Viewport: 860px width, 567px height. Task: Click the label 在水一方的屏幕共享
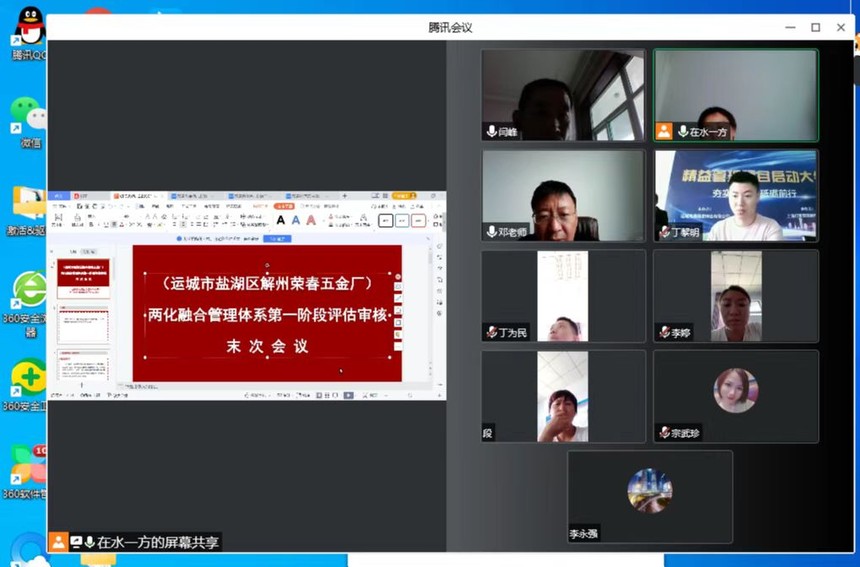point(158,542)
